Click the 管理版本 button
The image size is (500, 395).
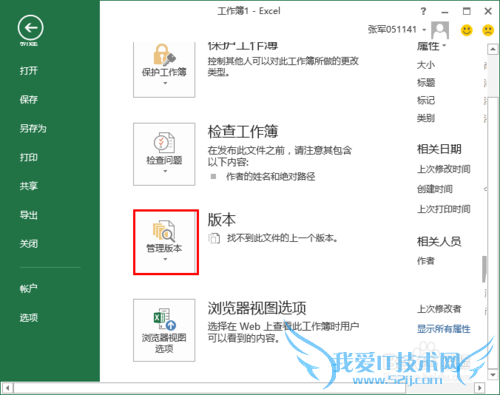164,242
